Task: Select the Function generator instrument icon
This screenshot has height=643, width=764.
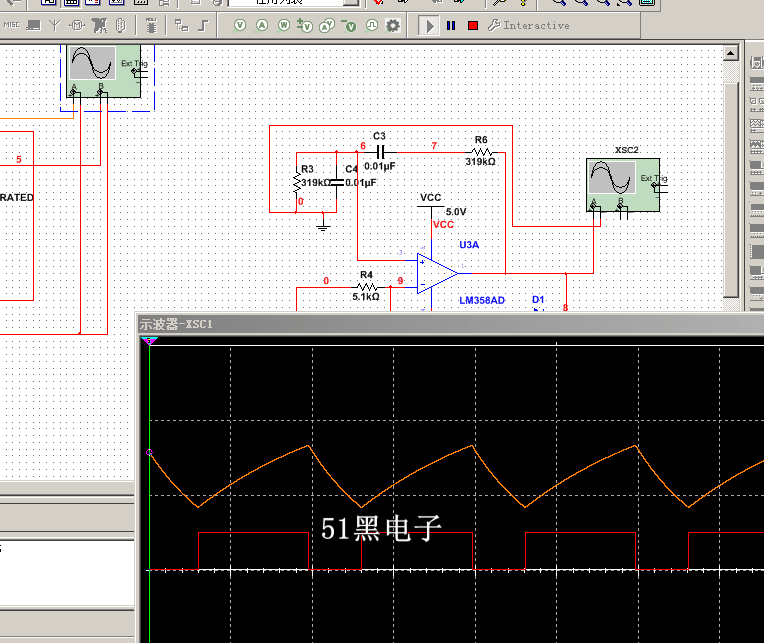Action: tap(757, 83)
